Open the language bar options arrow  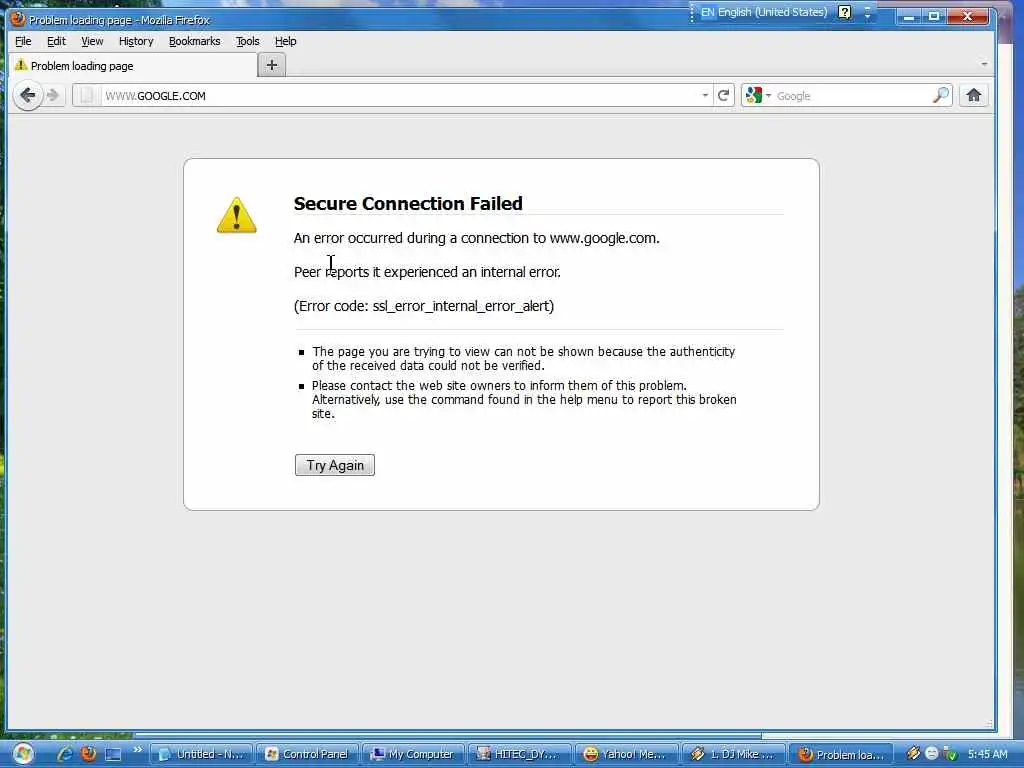click(x=867, y=12)
